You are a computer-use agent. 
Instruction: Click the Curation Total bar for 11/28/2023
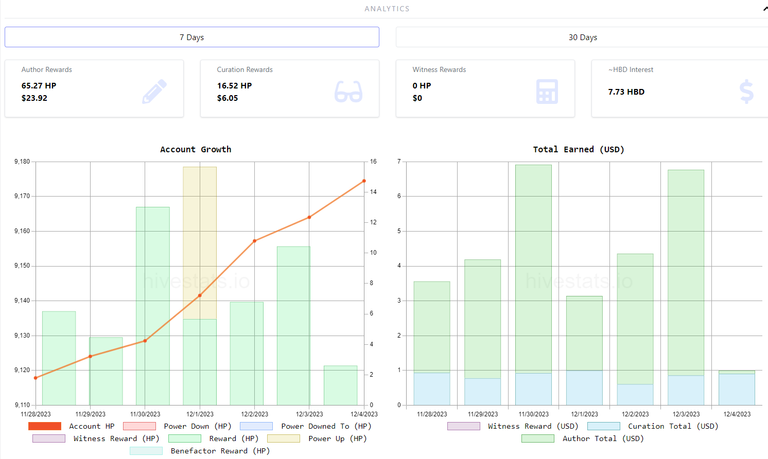432,389
